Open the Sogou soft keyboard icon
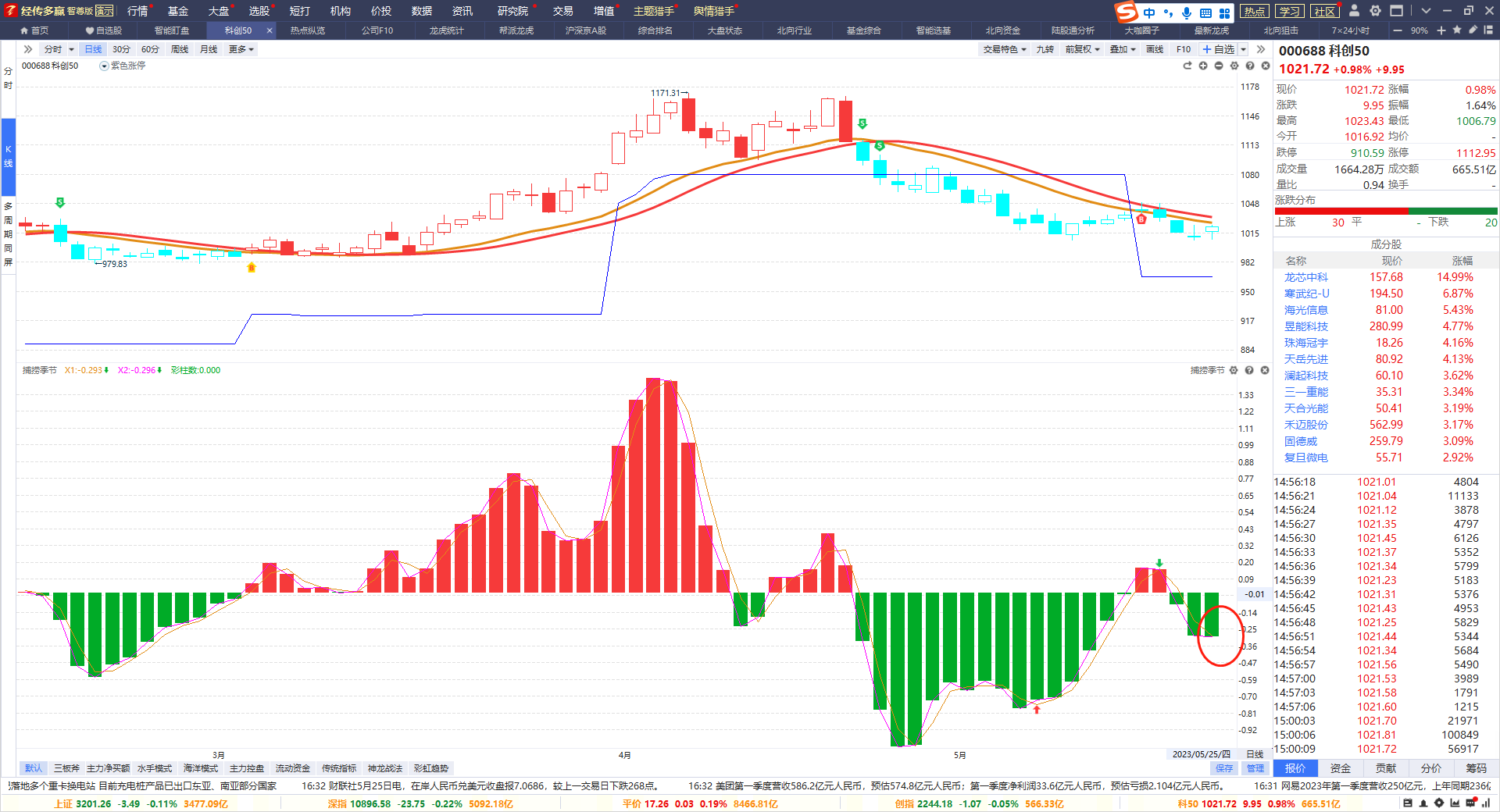The width and height of the screenshot is (1500, 812). click(1205, 12)
